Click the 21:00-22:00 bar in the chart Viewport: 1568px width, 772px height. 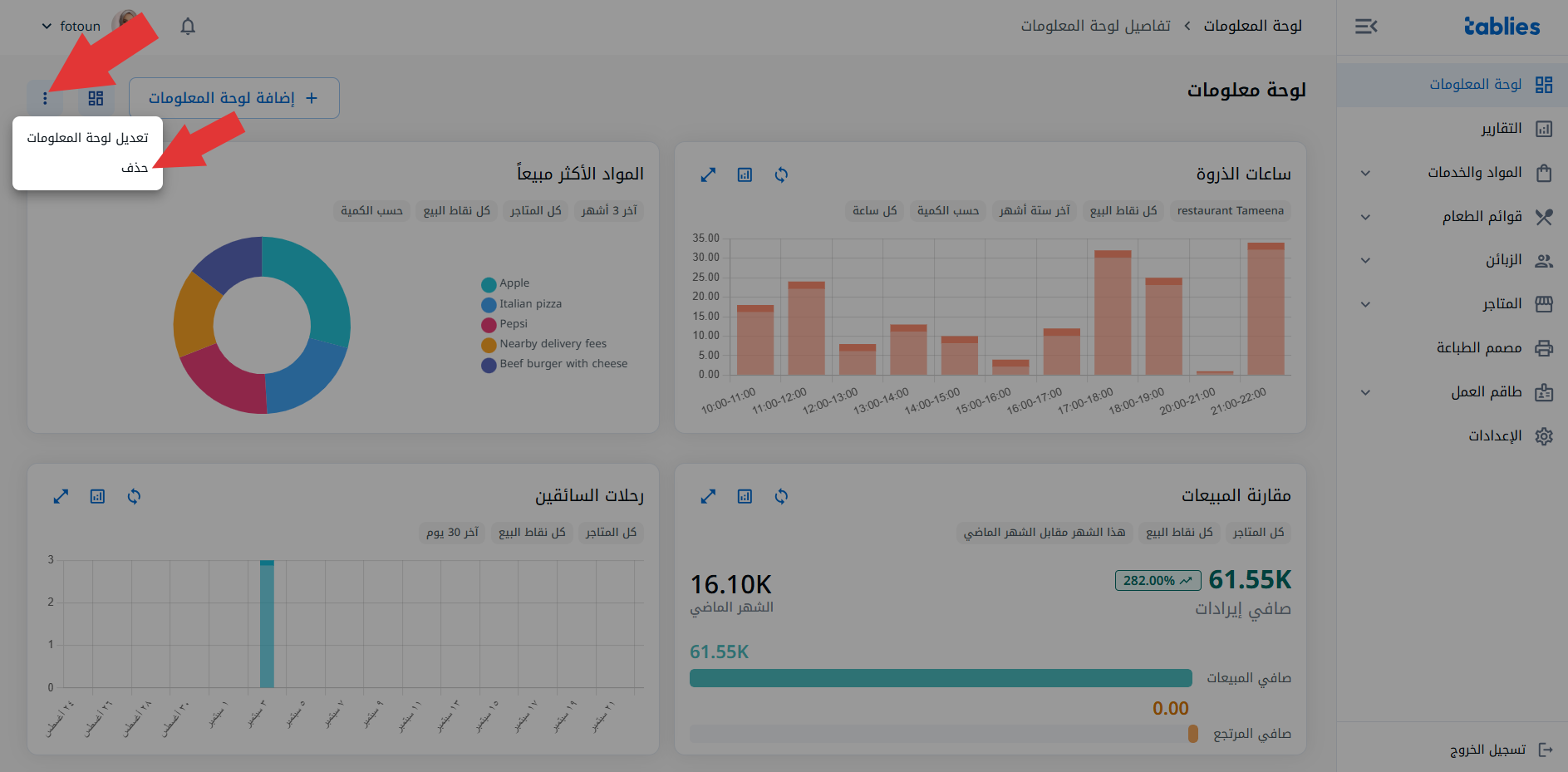point(1266,308)
